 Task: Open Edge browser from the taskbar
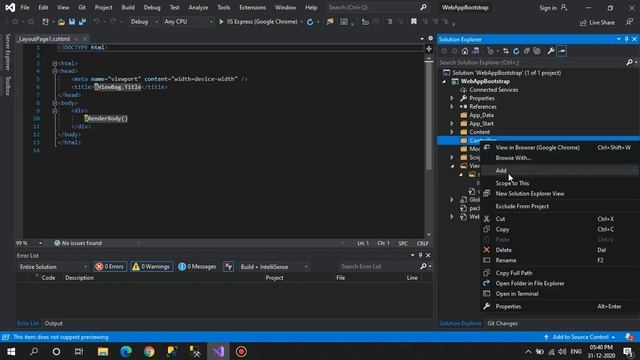click(x=126, y=351)
